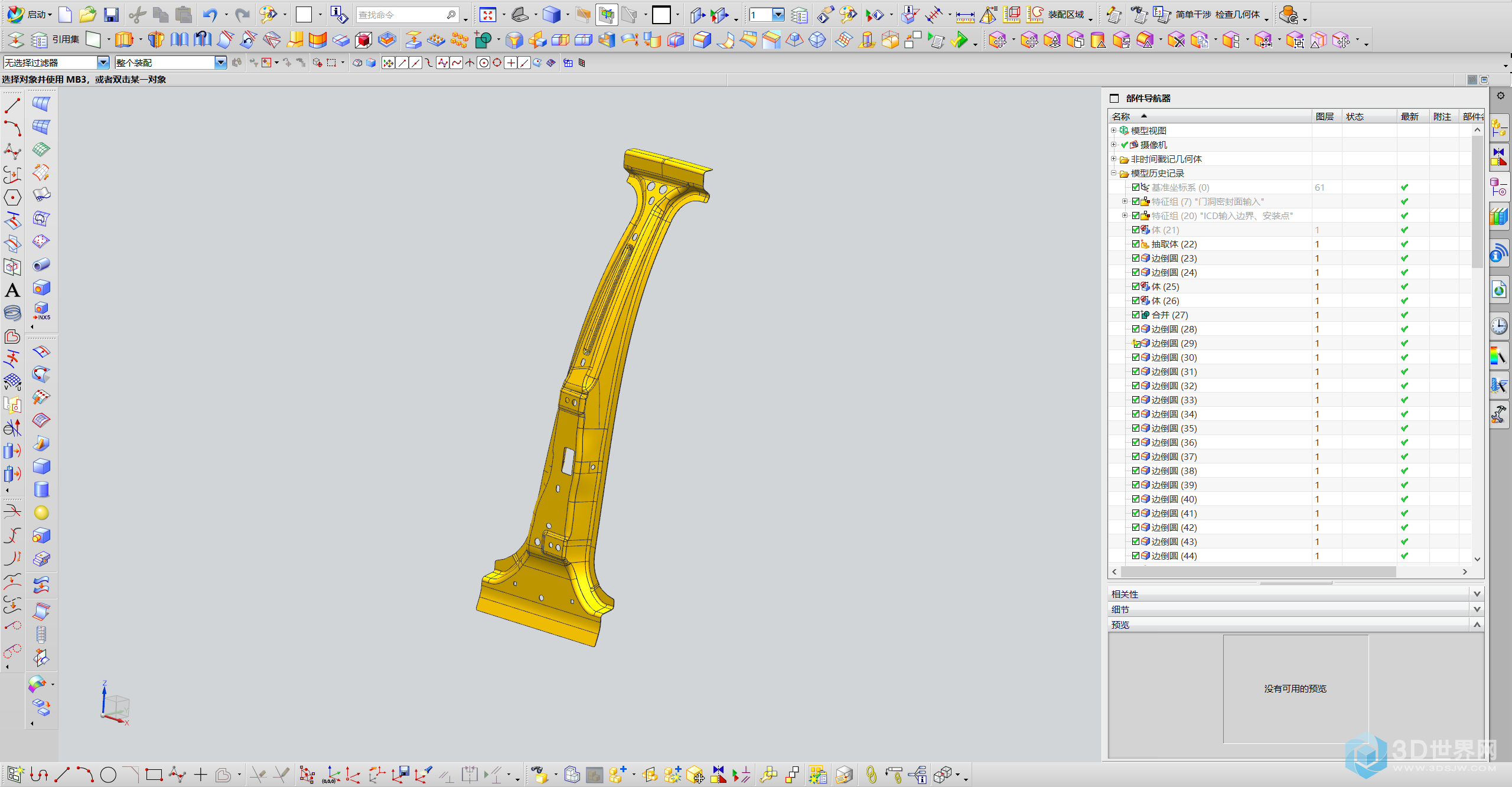Click the Redo arrow icon
The width and height of the screenshot is (1512, 787).
242,14
